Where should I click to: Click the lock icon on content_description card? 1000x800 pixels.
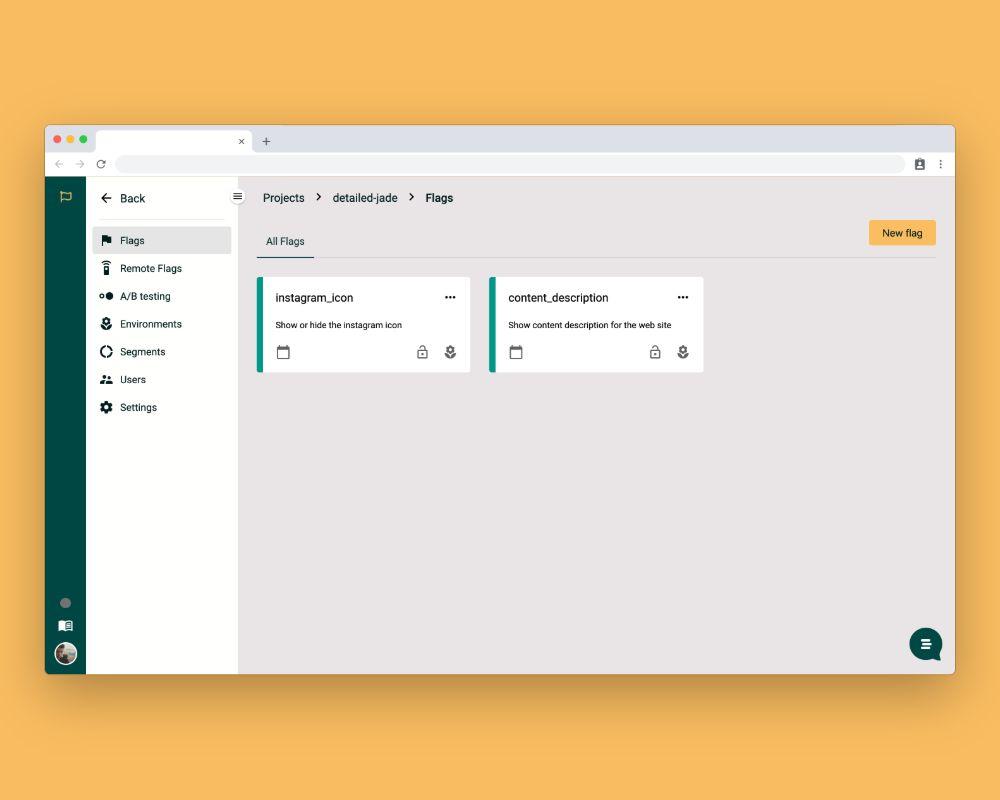point(655,352)
